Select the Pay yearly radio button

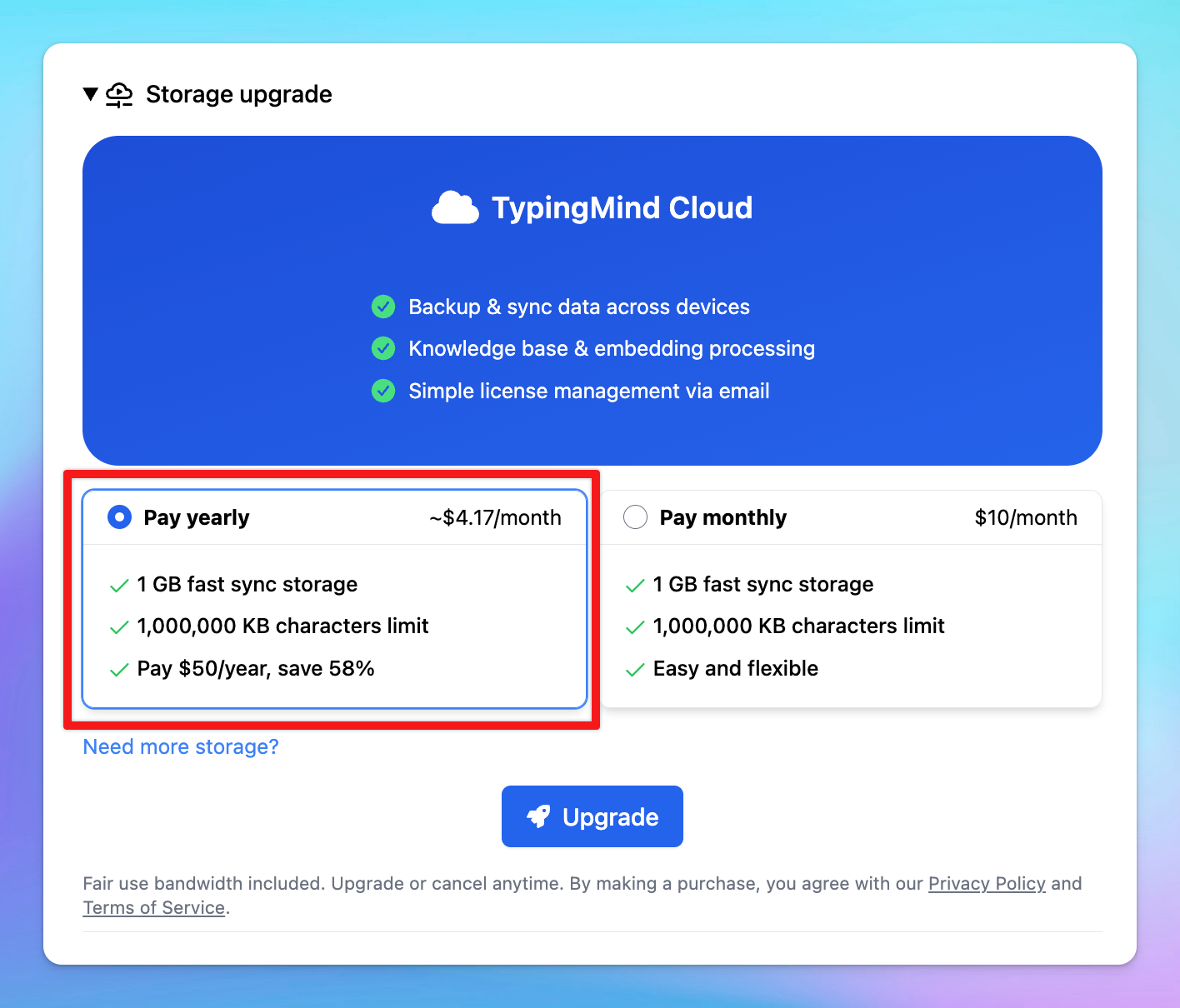pos(120,517)
